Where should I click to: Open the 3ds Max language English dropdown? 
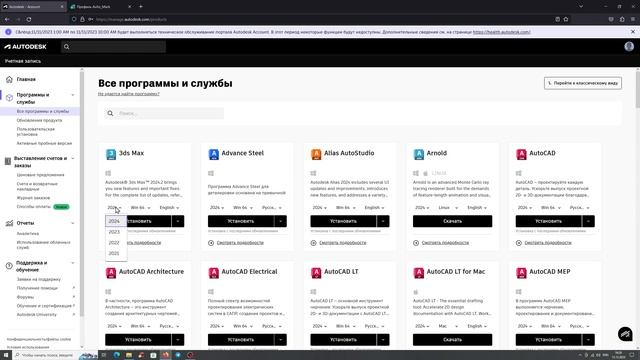169,208
